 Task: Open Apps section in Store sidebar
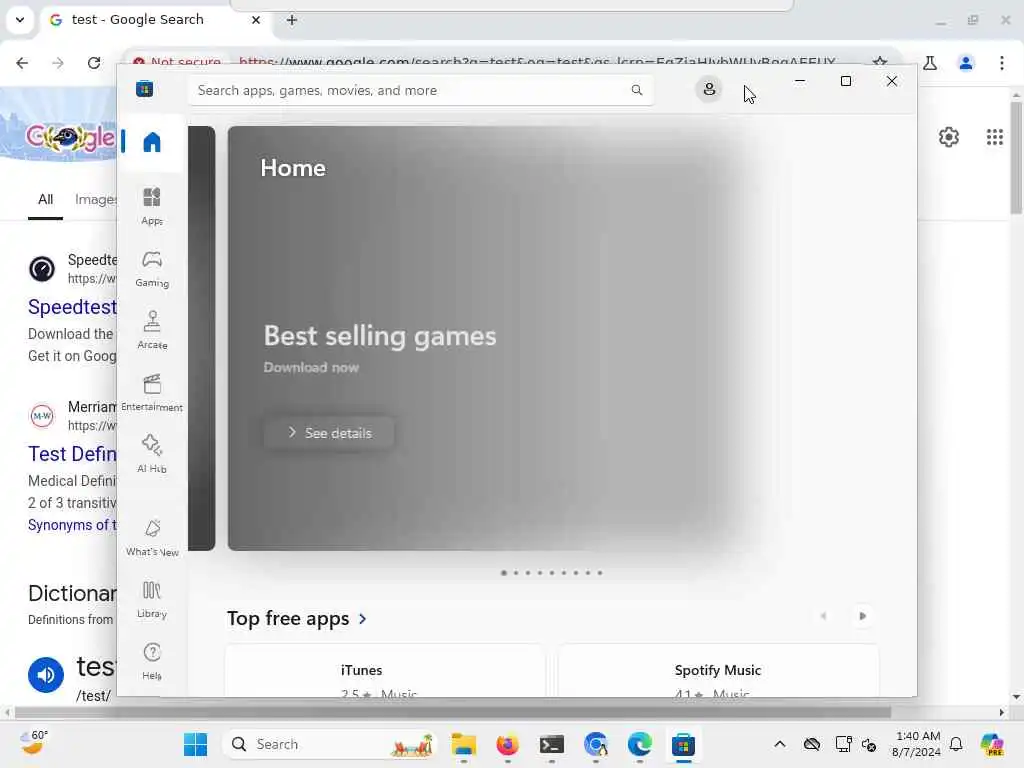tap(152, 206)
